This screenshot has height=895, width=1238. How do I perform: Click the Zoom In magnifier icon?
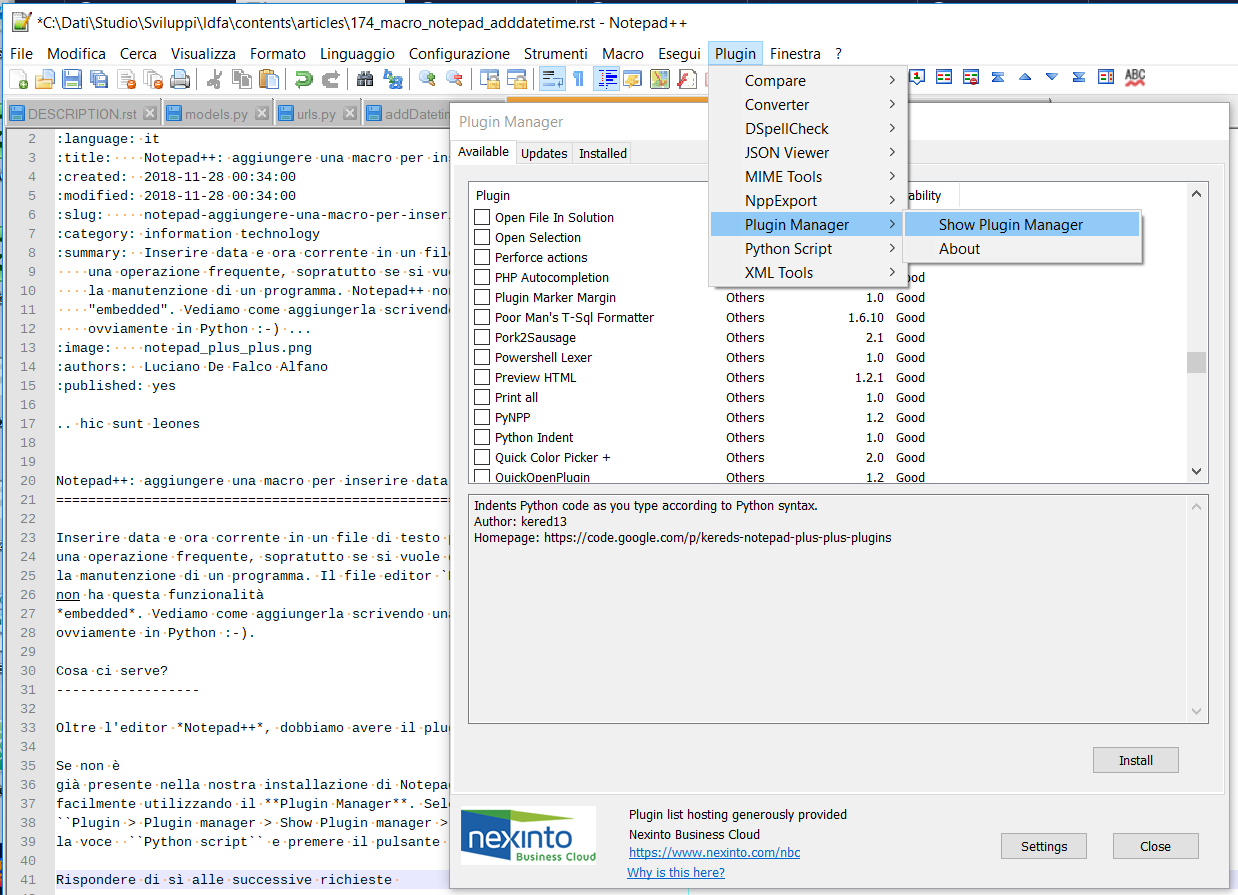pyautogui.click(x=428, y=79)
